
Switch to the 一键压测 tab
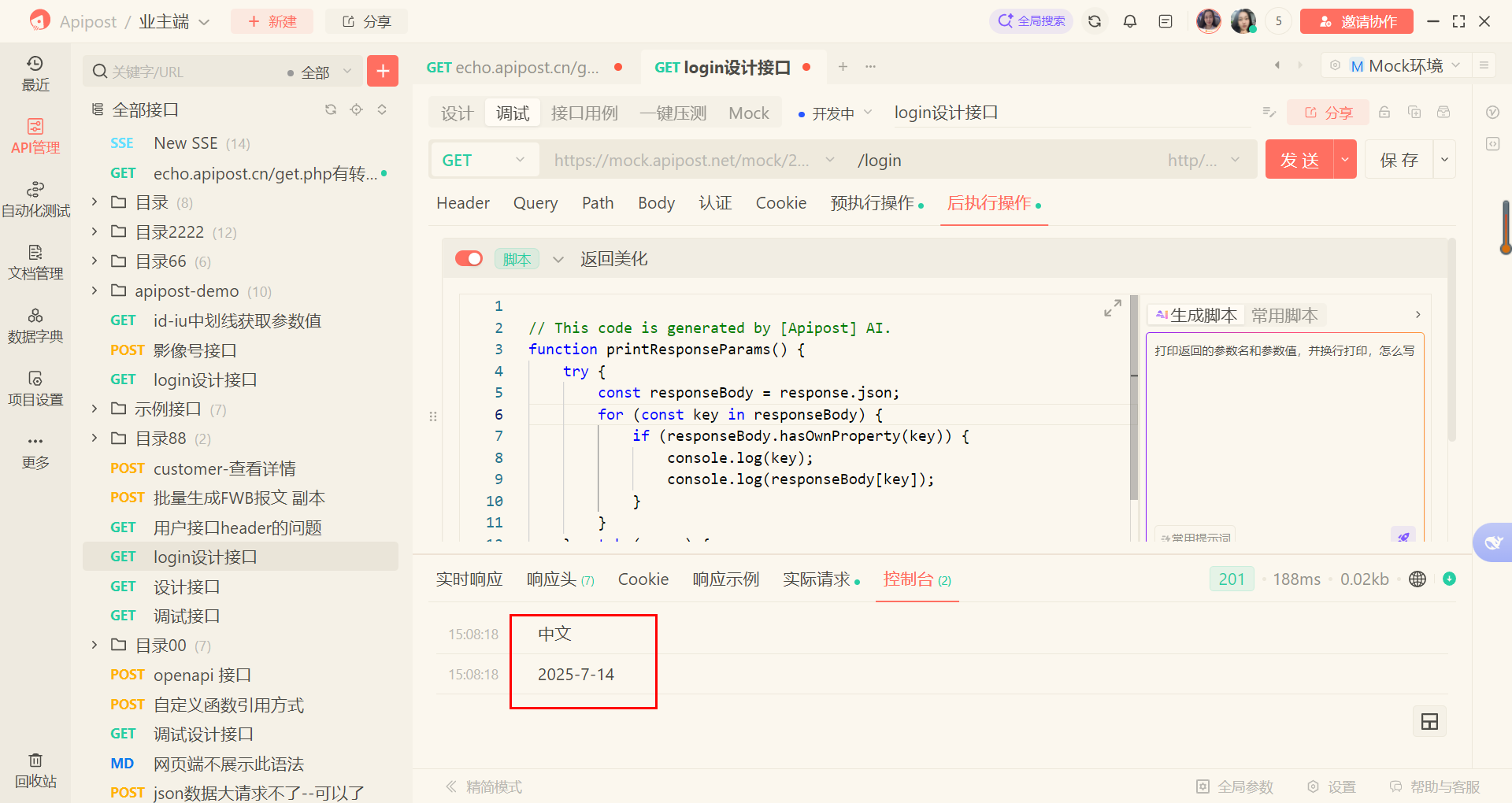(x=673, y=113)
